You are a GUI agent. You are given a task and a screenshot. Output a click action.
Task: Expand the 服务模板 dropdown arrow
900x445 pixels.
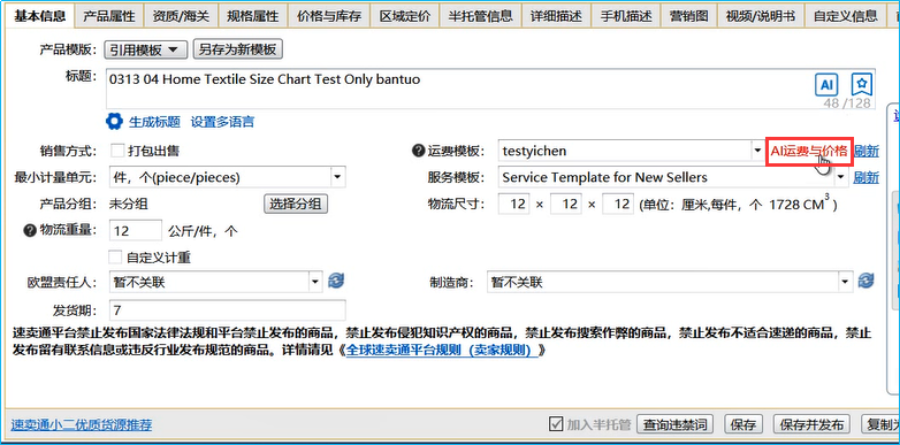tap(841, 177)
